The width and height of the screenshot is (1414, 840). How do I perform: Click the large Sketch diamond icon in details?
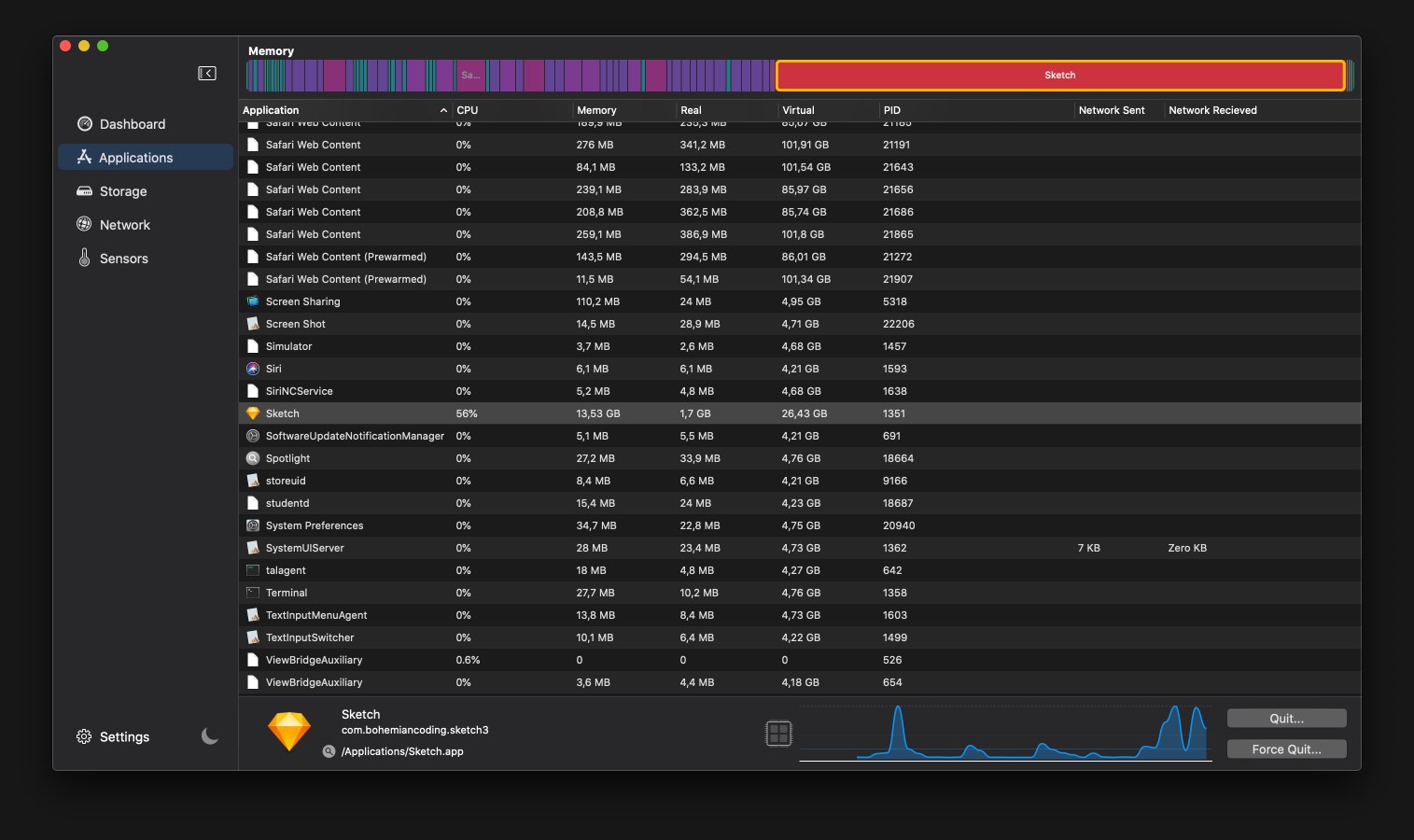[289, 732]
